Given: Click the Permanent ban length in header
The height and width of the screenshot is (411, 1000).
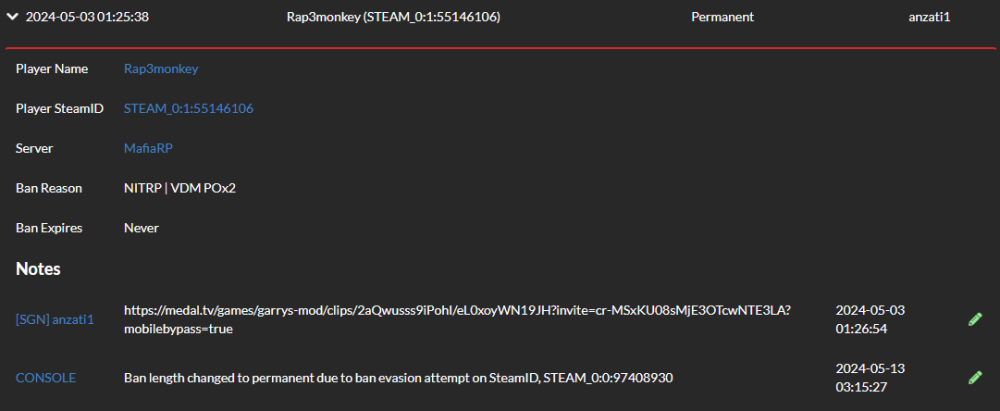Looking at the screenshot, I should click(722, 17).
